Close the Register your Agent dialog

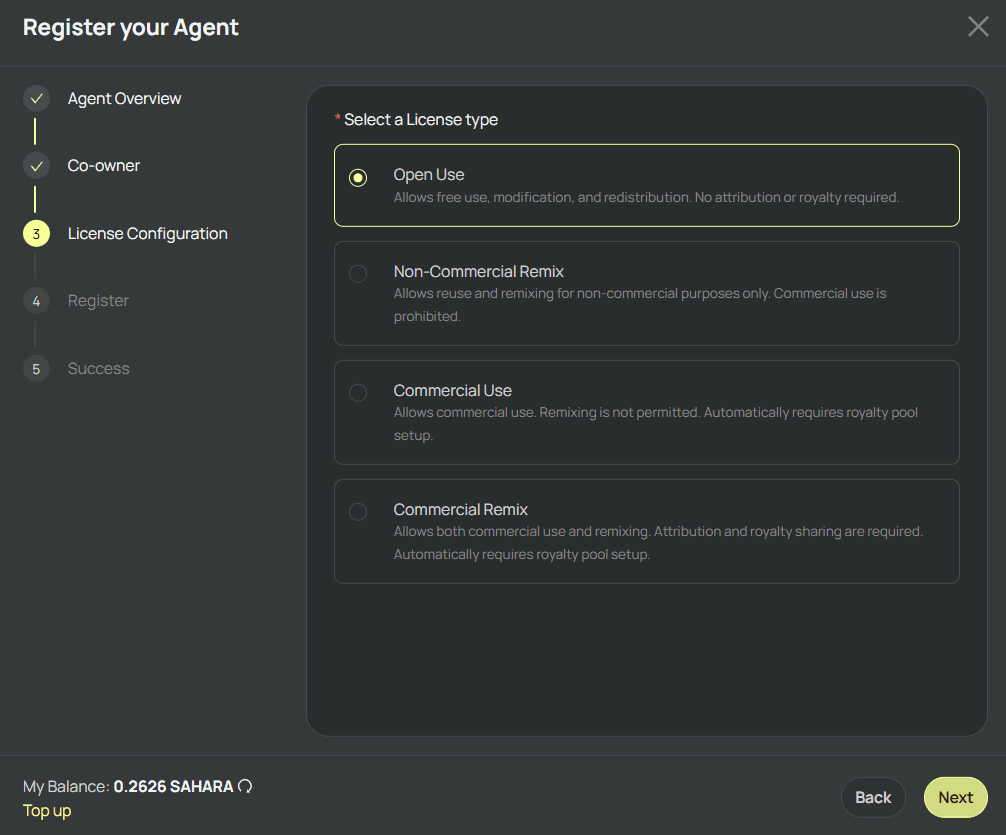[978, 26]
